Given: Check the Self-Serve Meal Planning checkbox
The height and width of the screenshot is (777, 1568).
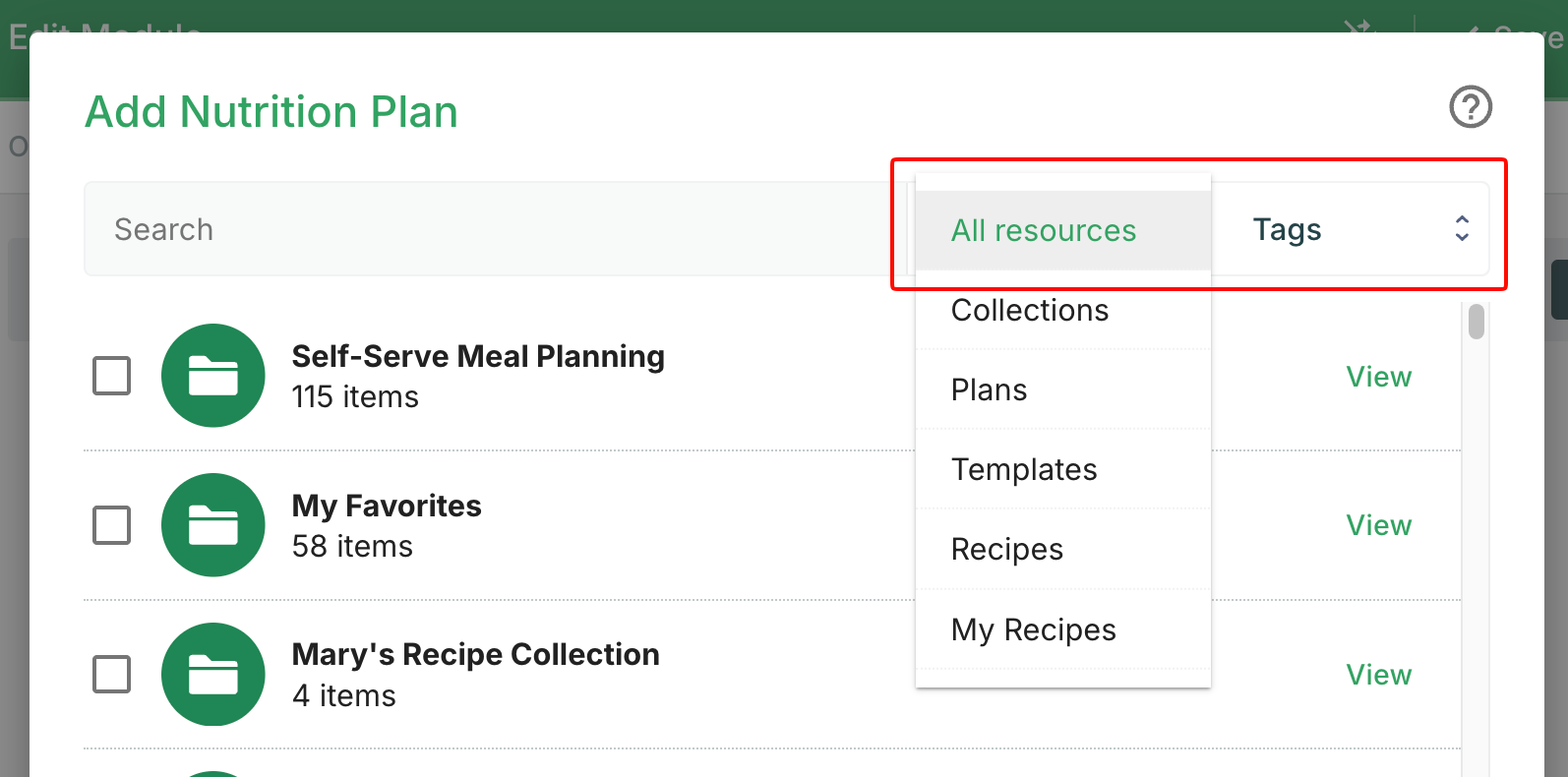Looking at the screenshot, I should (x=111, y=376).
